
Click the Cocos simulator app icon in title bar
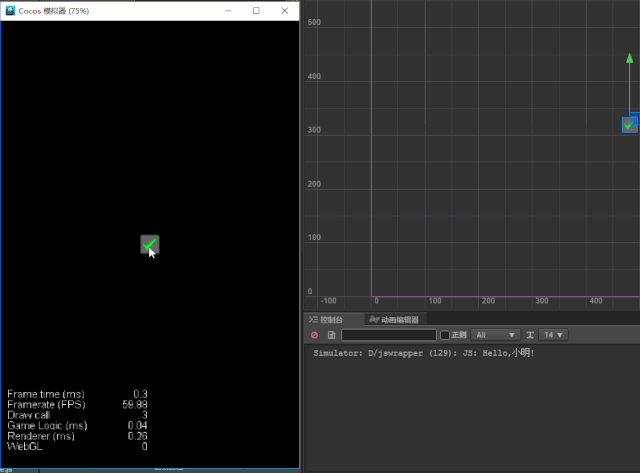click(x=10, y=11)
